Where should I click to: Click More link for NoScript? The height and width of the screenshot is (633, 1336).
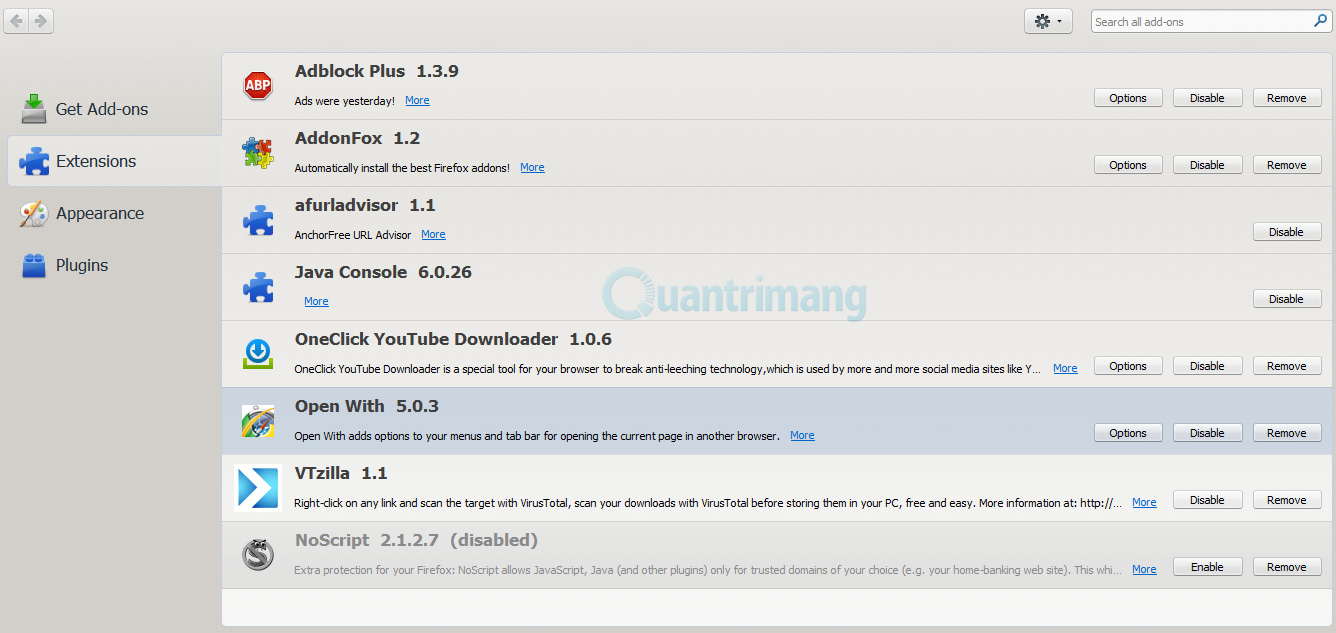click(1144, 569)
